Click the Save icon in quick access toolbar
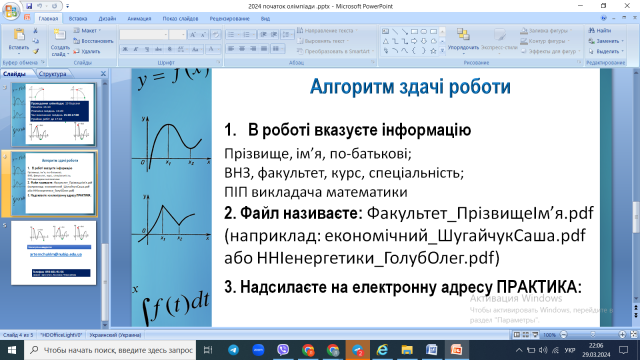 [29, 6]
